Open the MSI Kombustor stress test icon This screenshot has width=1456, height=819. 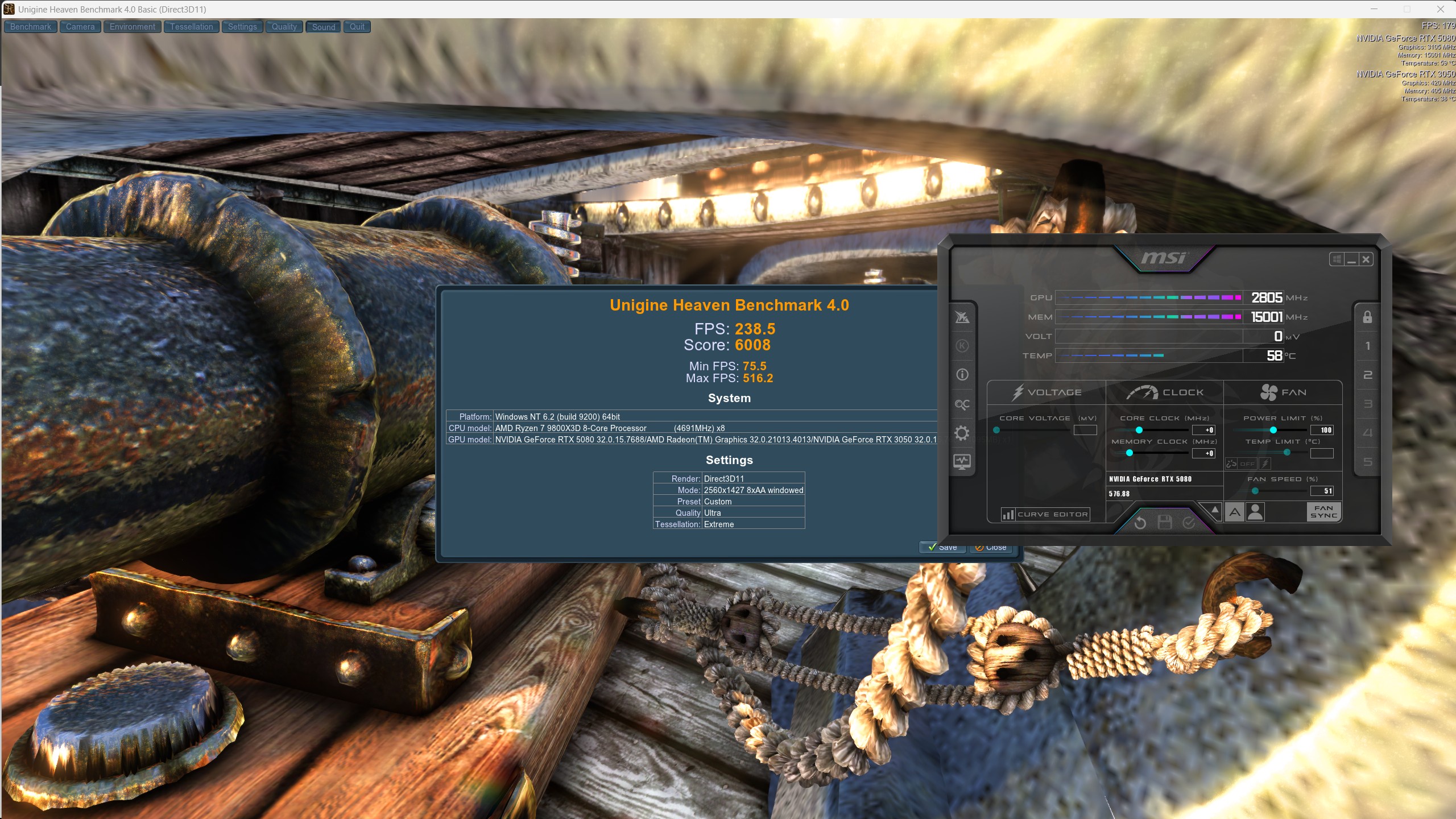[x=962, y=346]
